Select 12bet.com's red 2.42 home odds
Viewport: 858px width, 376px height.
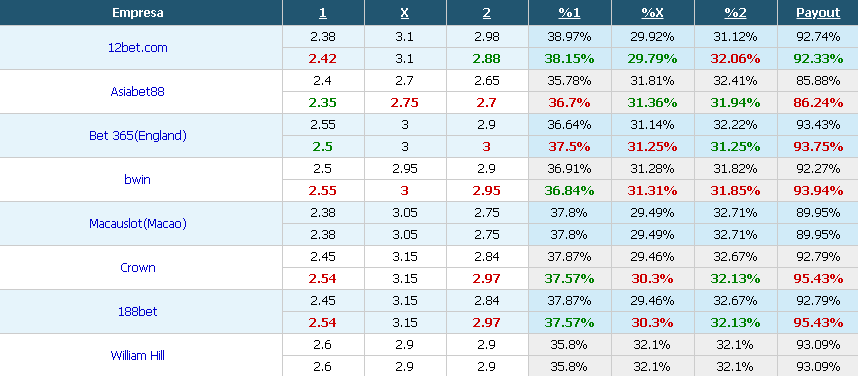coord(323,59)
